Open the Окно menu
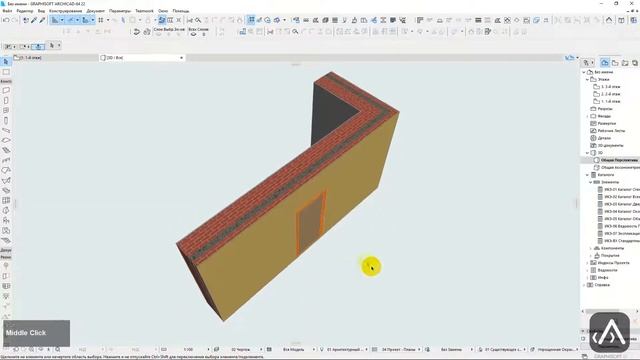The height and width of the screenshot is (360, 640). pyautogui.click(x=163, y=11)
